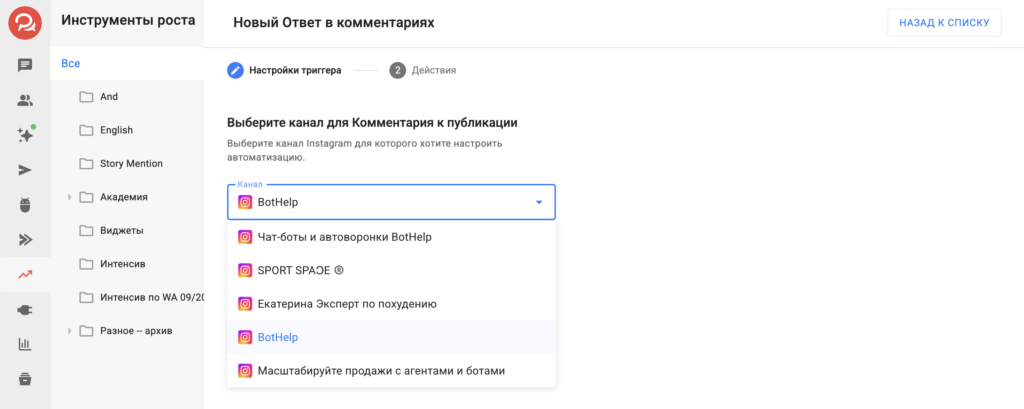Image resolution: width=1024 pixels, height=409 pixels.
Task: Open the integrations plug icon
Action: coord(25,309)
